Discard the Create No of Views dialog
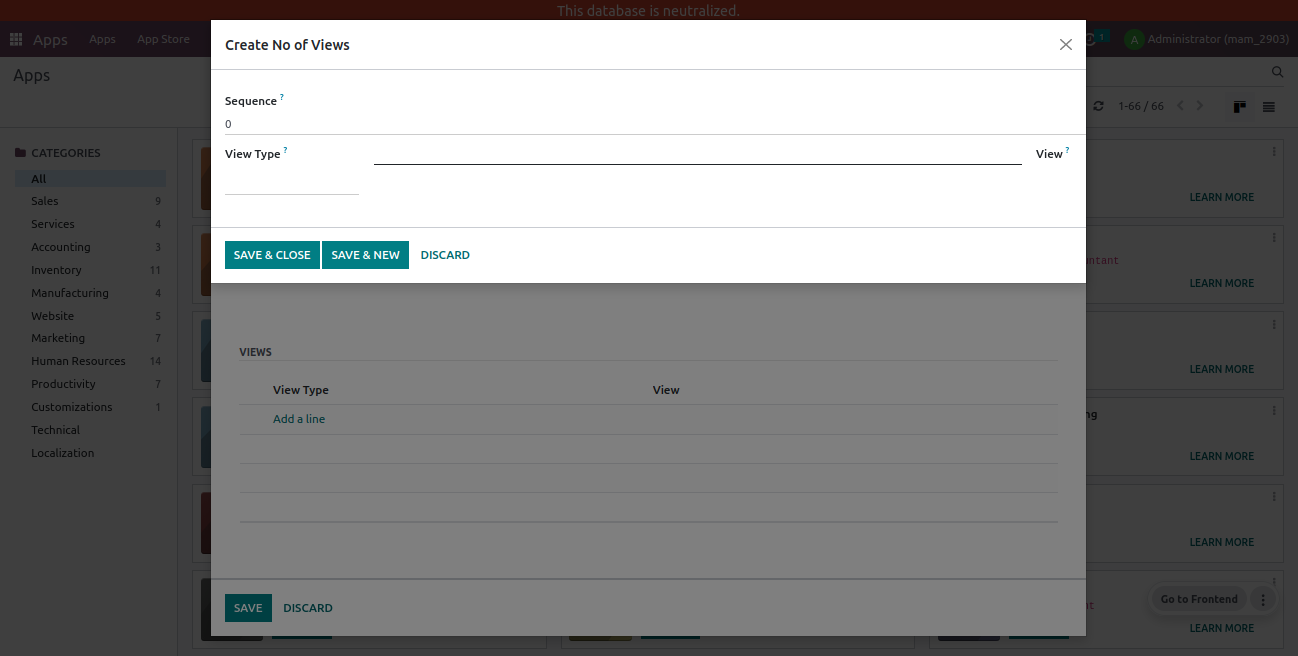The image size is (1298, 656). pyautogui.click(x=445, y=255)
